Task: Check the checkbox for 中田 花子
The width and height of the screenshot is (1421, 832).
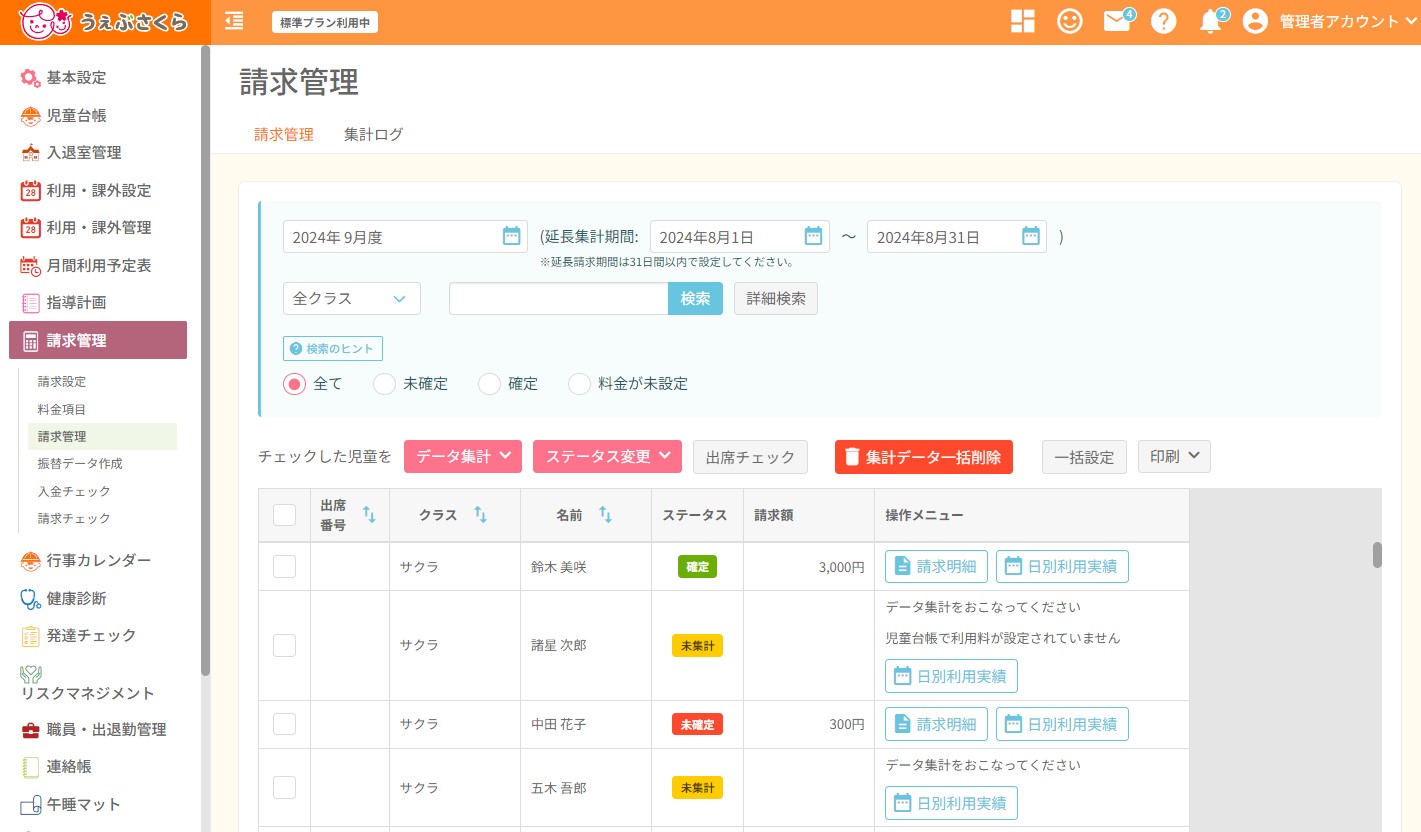Action: click(284, 724)
